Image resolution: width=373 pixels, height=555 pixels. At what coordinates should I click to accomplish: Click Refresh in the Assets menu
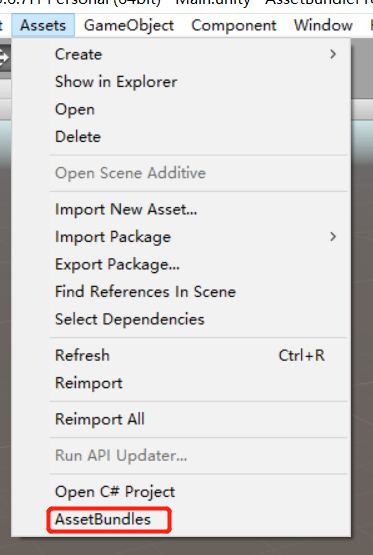pos(181,356)
